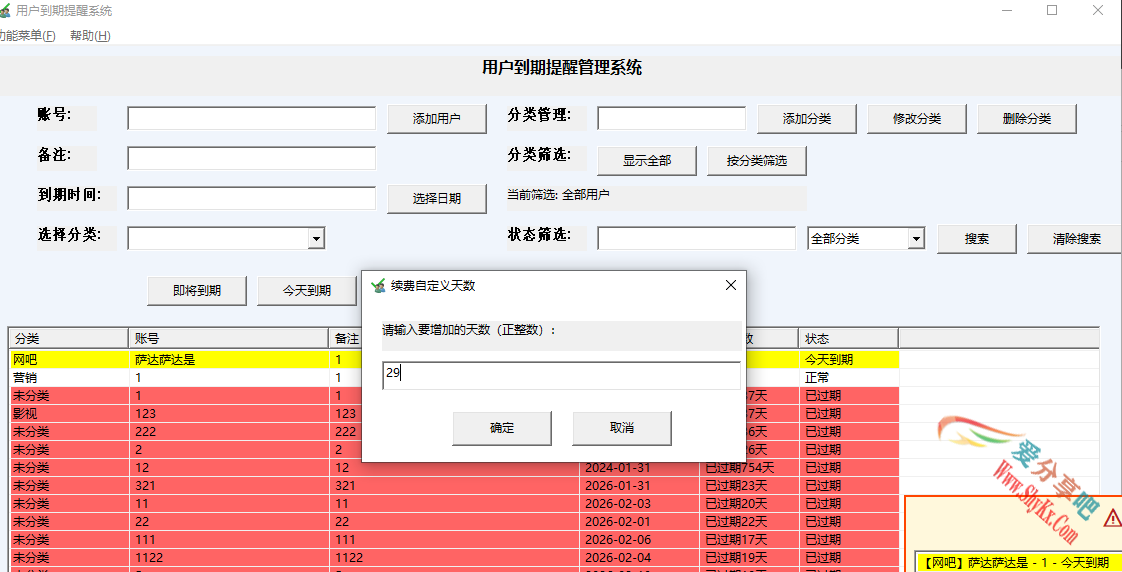Open the 功能菜单(F) menu
1122x572 pixels.
click(x=28, y=36)
